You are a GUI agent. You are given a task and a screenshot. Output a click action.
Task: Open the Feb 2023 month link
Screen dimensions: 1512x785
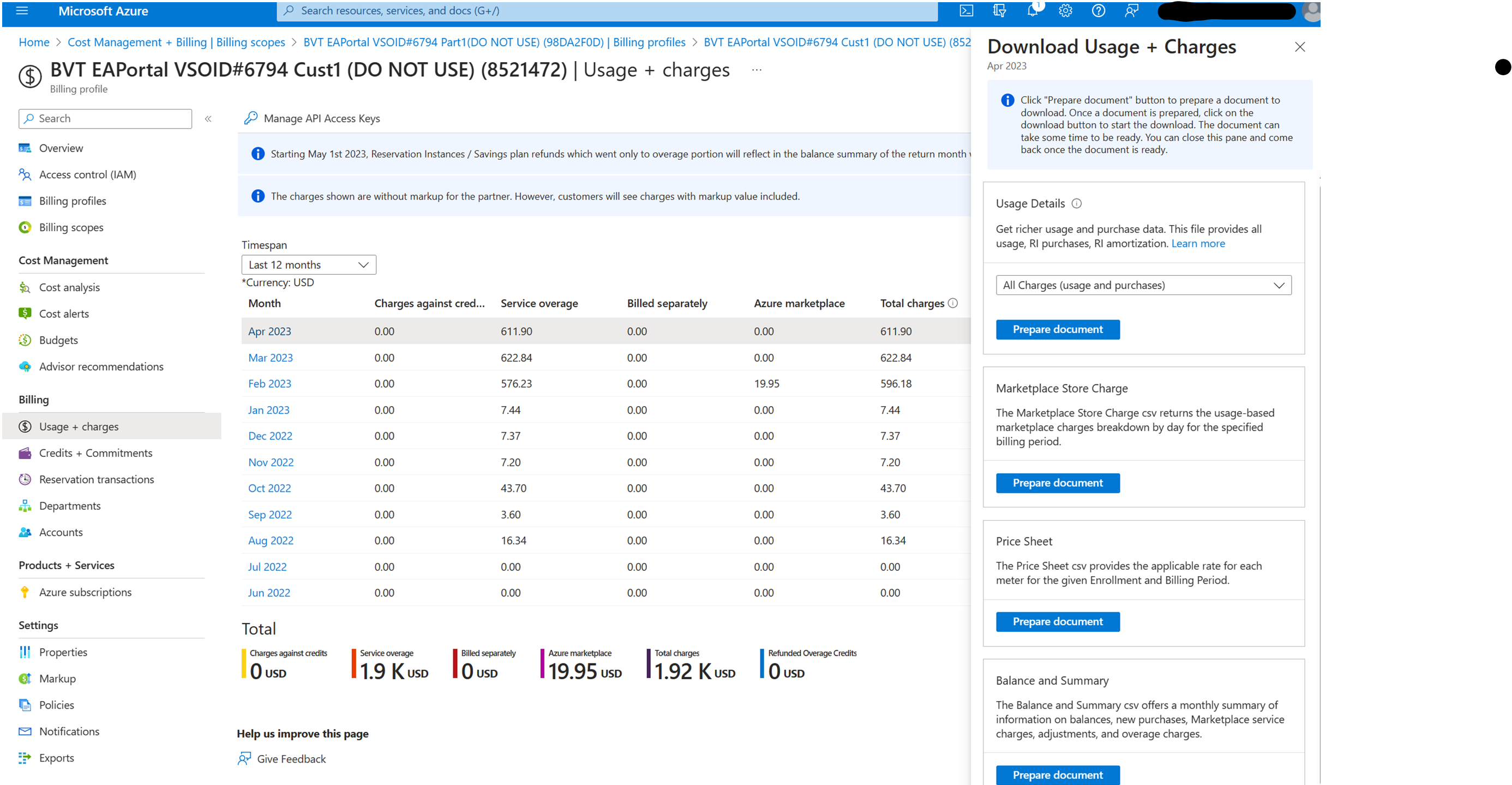point(269,383)
